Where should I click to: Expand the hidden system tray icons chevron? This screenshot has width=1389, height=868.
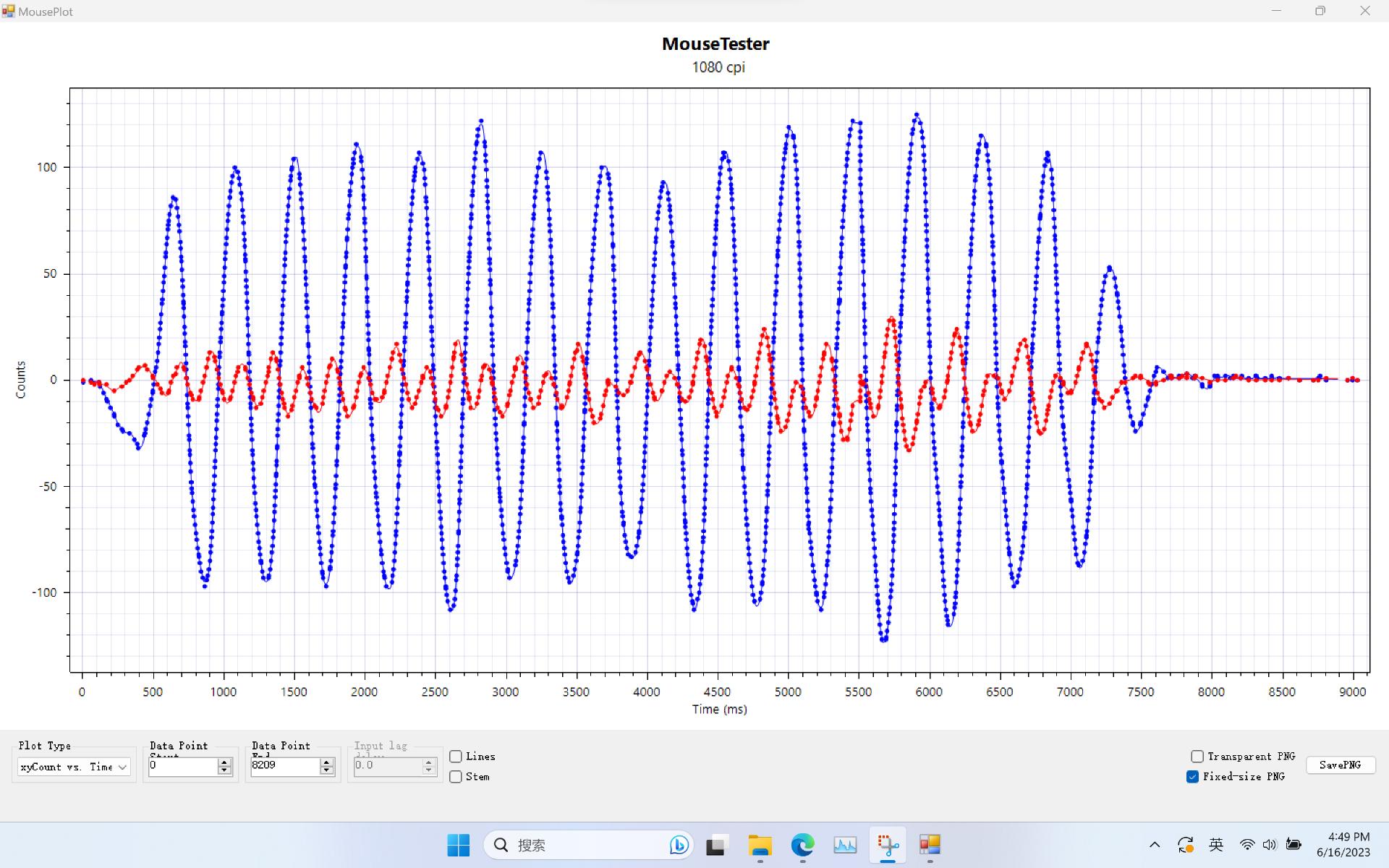point(1155,845)
